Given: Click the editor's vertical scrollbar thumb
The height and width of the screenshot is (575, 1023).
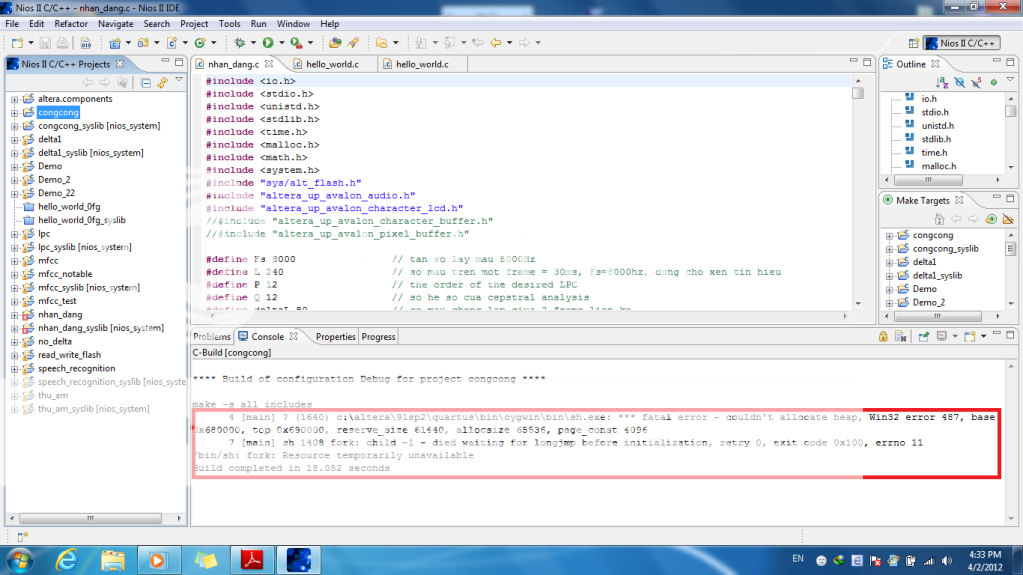Looking at the screenshot, I should click(858, 93).
